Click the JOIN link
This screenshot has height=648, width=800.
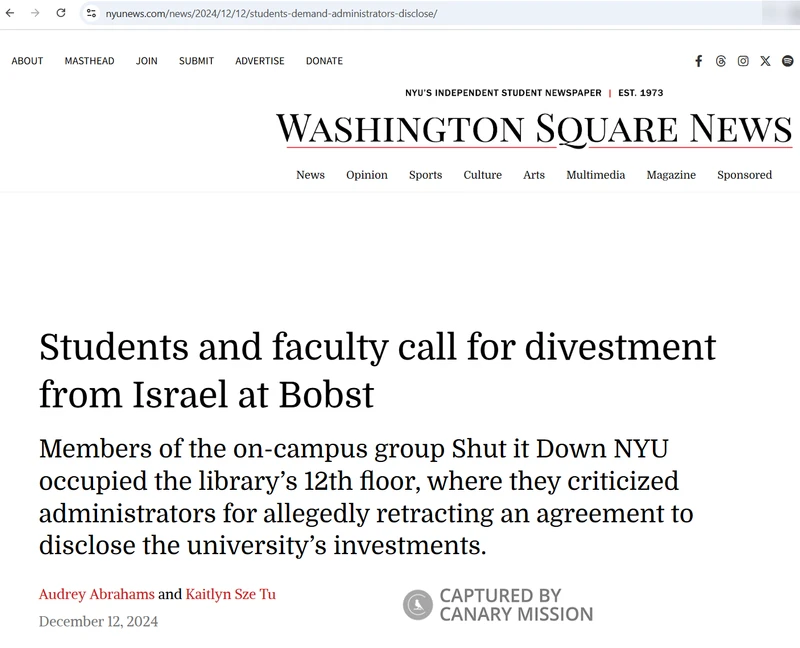click(x=146, y=61)
